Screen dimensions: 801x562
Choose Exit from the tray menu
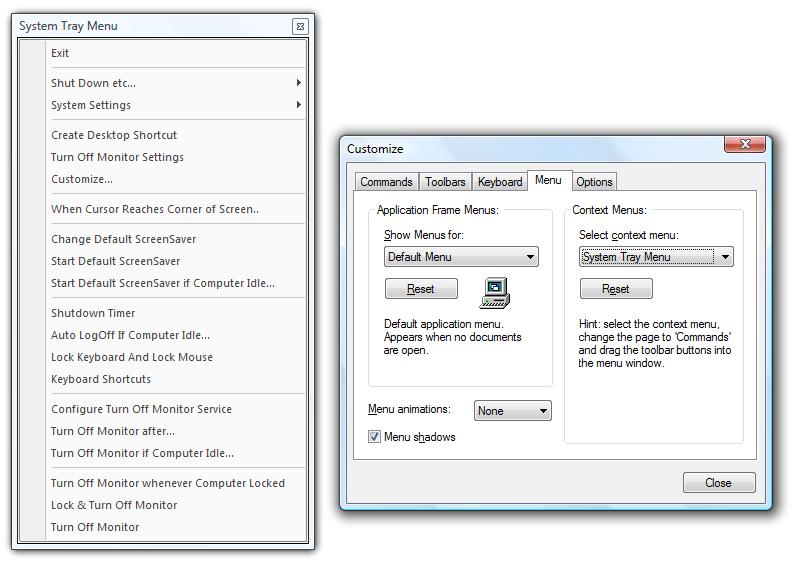(x=61, y=53)
